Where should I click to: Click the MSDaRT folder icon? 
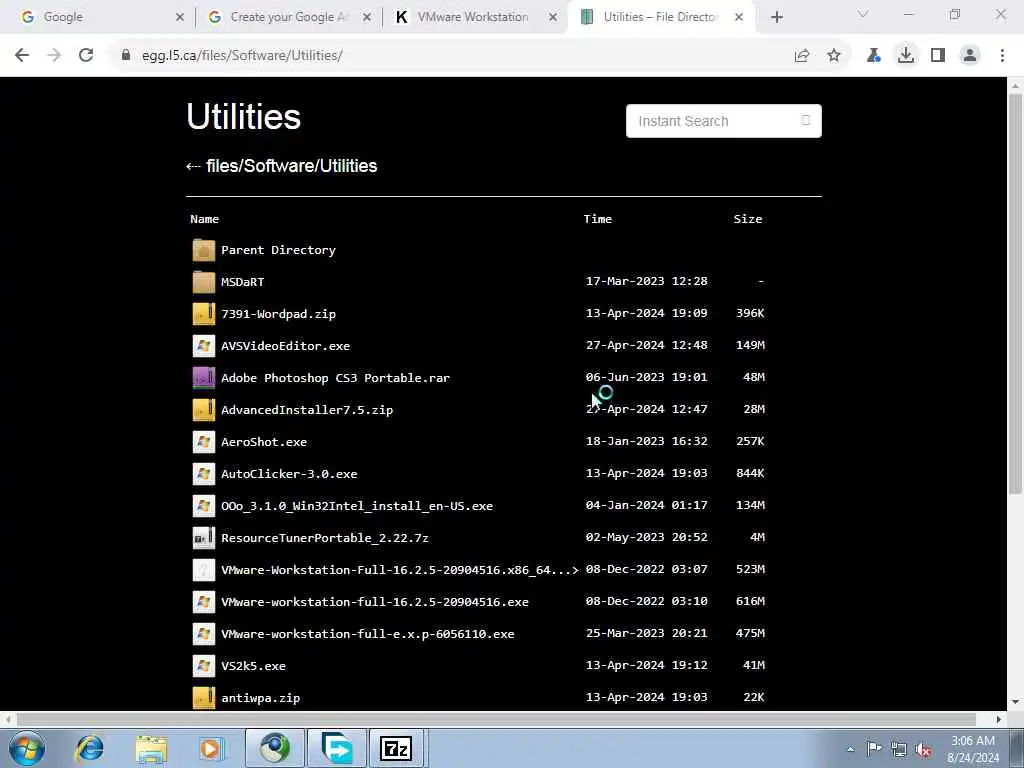tap(204, 282)
